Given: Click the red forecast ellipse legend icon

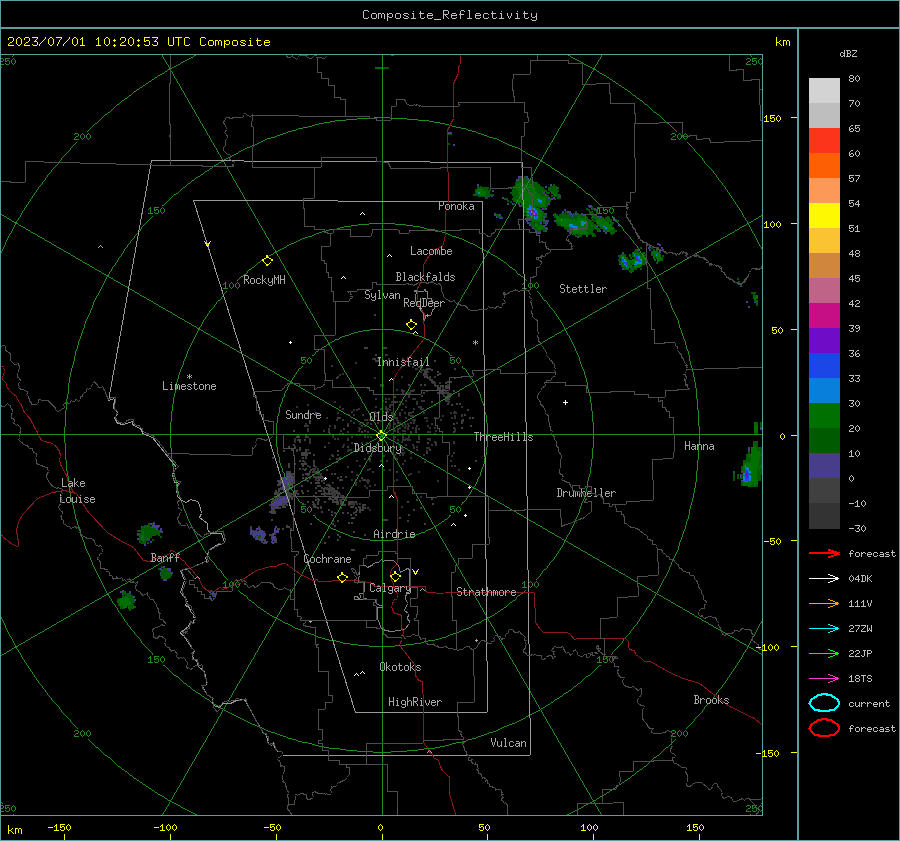Looking at the screenshot, I should pyautogui.click(x=824, y=728).
